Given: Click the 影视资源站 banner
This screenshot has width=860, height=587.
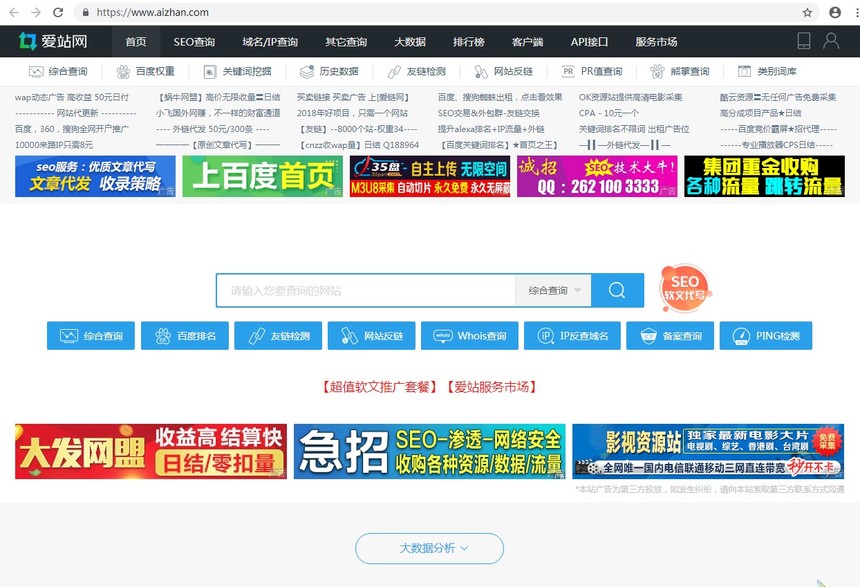Looking at the screenshot, I should [x=708, y=451].
